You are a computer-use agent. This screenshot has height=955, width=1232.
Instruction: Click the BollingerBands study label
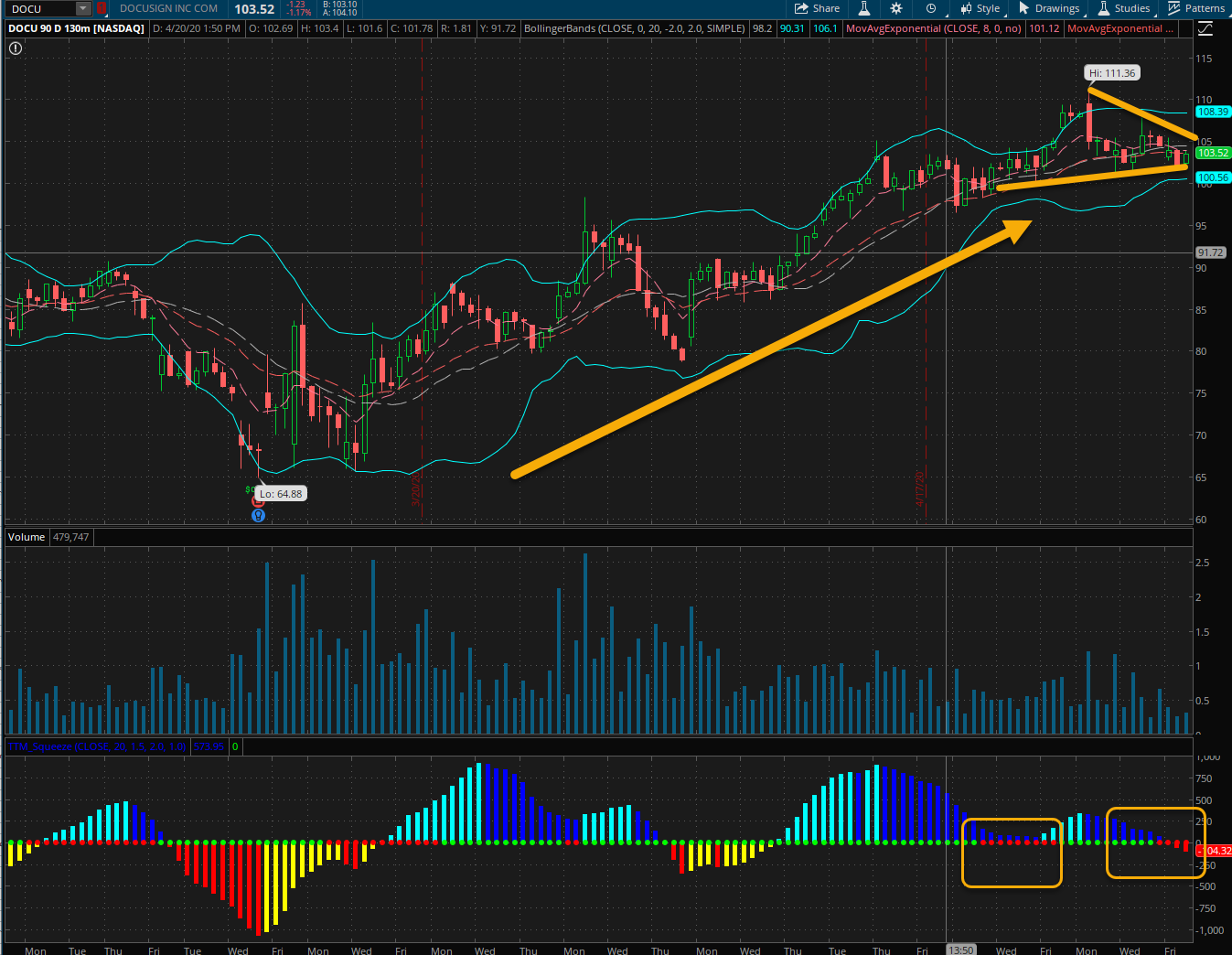point(635,28)
